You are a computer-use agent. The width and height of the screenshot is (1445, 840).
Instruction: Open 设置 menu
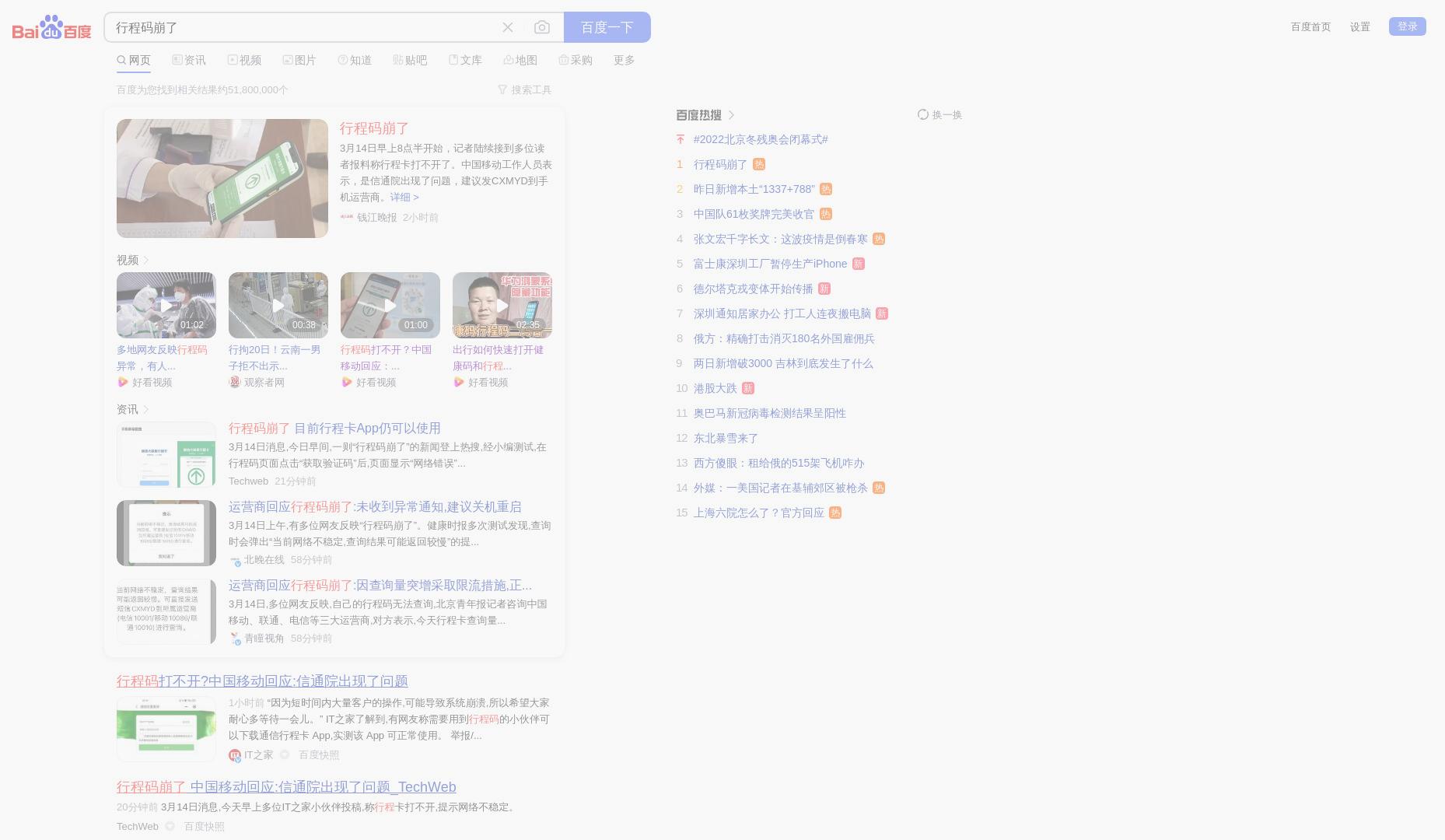point(1360,26)
